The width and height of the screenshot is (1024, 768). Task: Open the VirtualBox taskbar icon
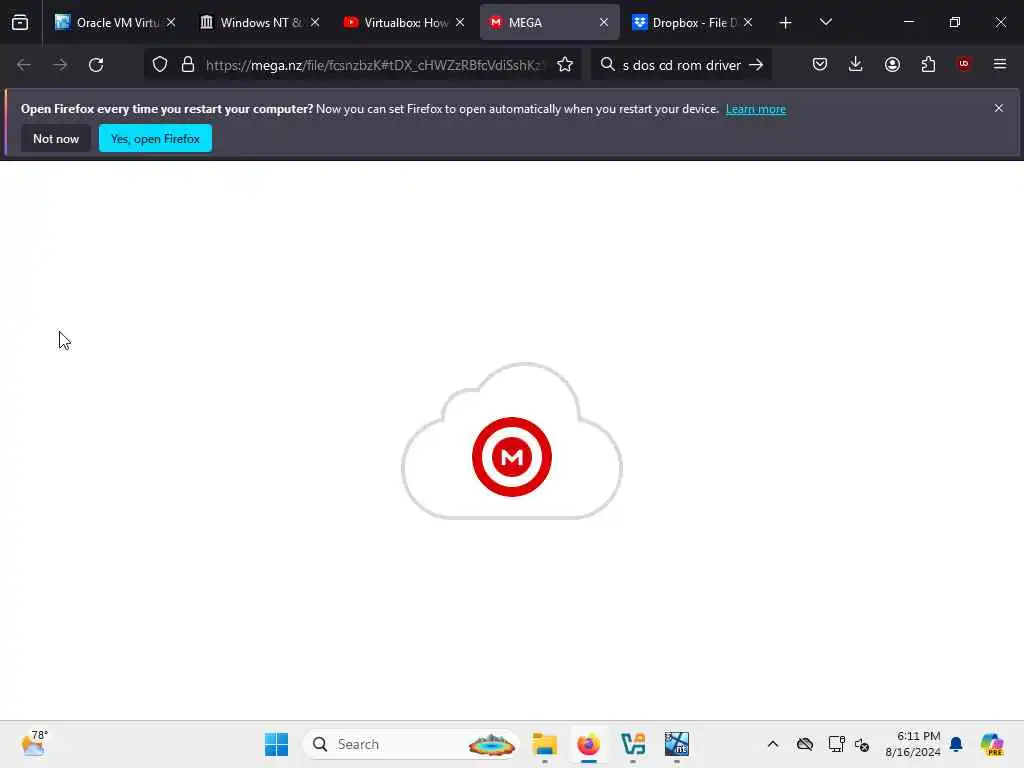(x=633, y=744)
